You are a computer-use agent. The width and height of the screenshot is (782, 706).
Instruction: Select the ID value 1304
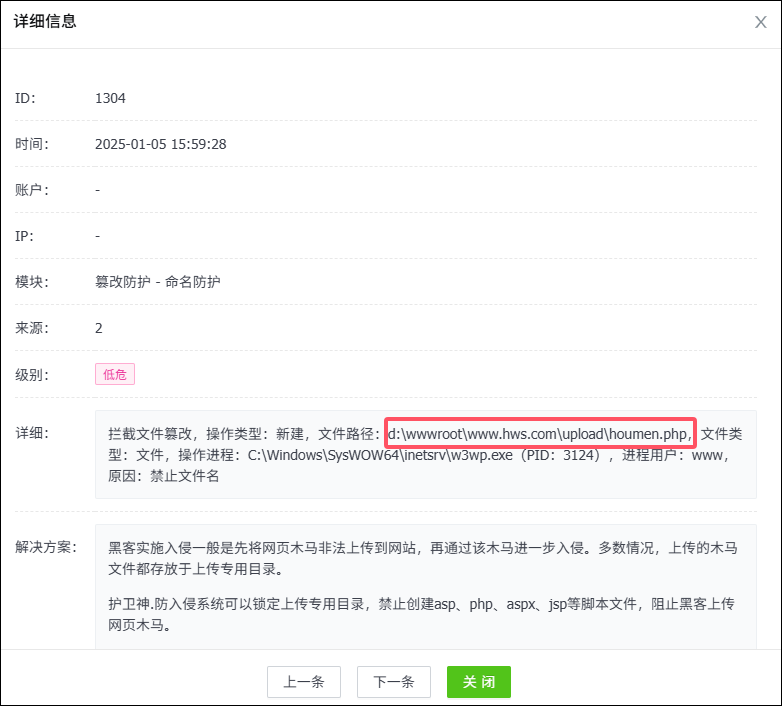pyautogui.click(x=110, y=98)
